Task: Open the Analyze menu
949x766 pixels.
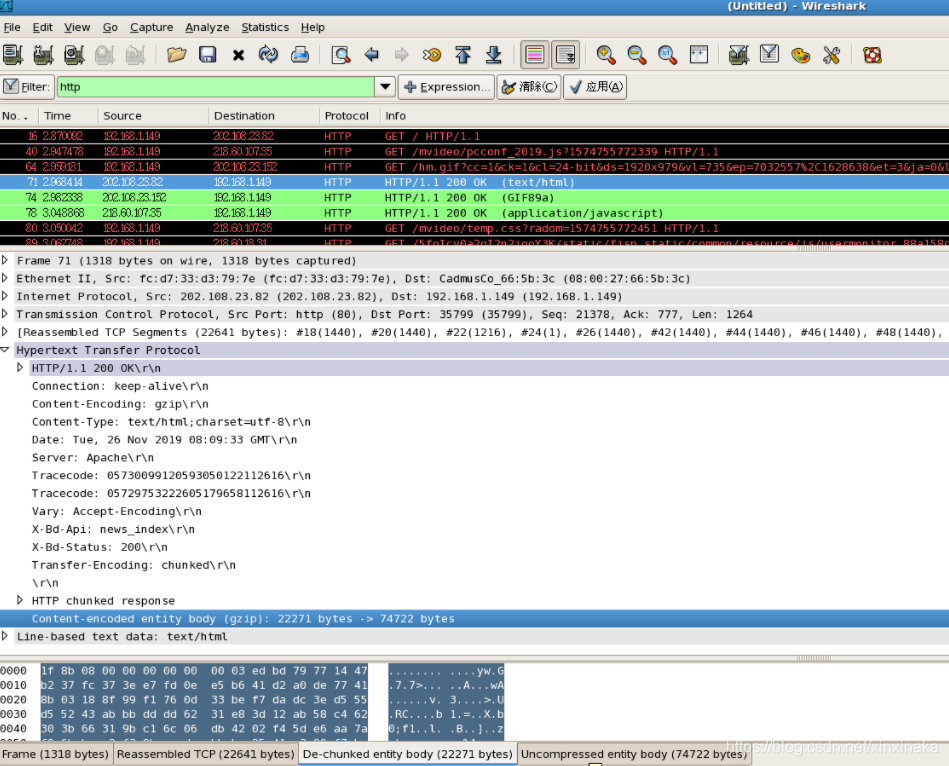Action: 207,27
